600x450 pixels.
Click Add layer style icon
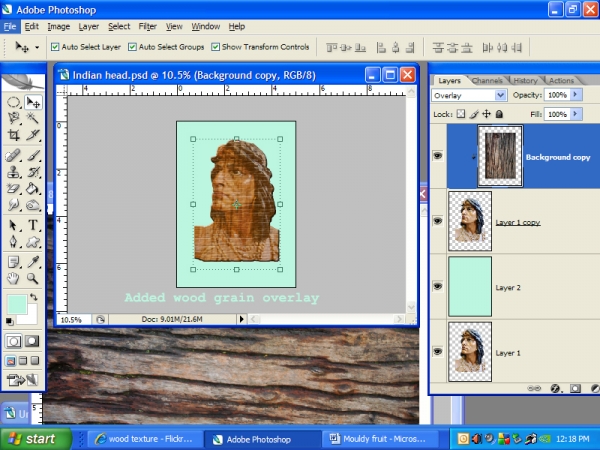coord(555,389)
